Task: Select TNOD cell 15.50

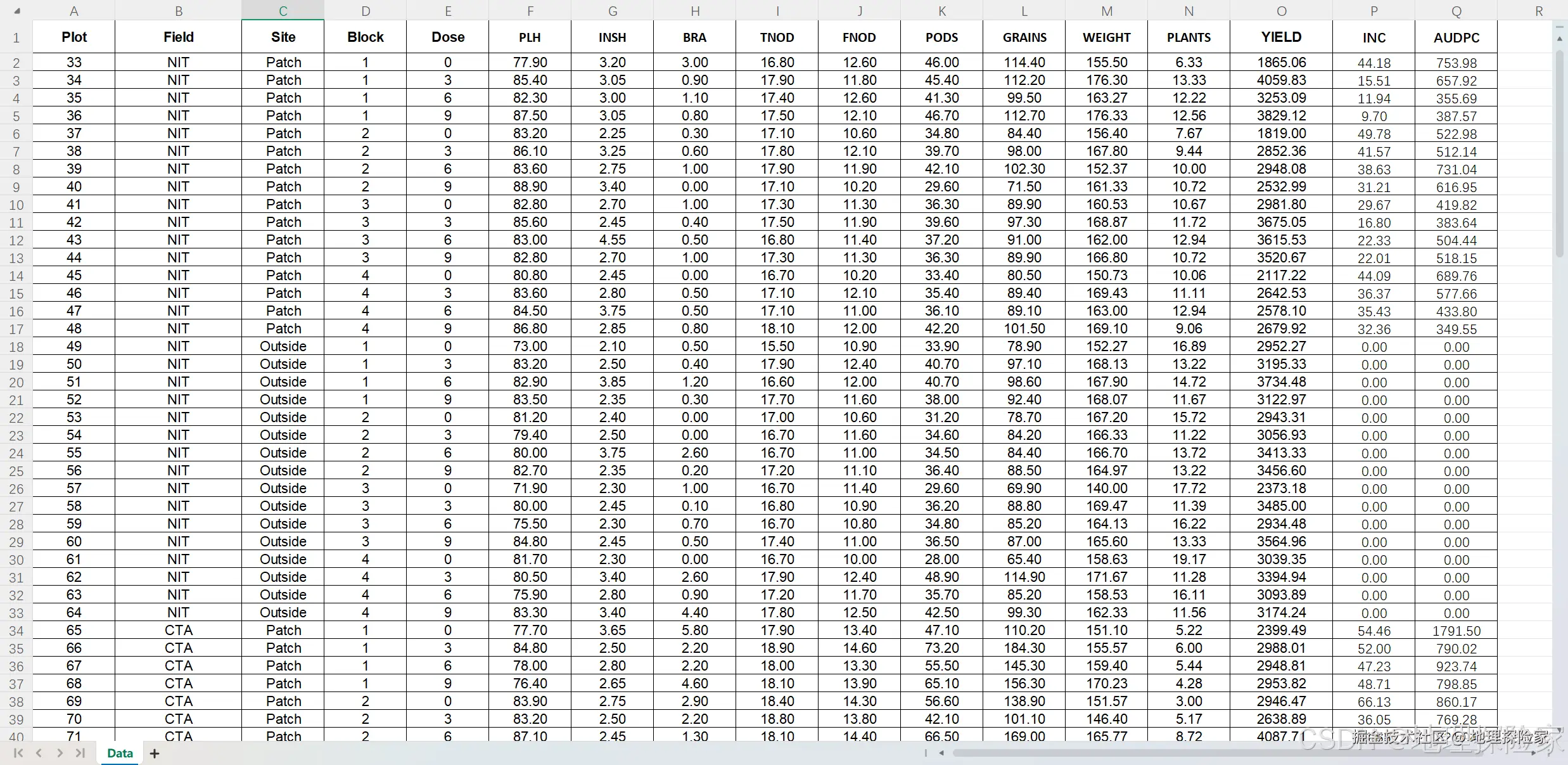Action: click(x=777, y=347)
